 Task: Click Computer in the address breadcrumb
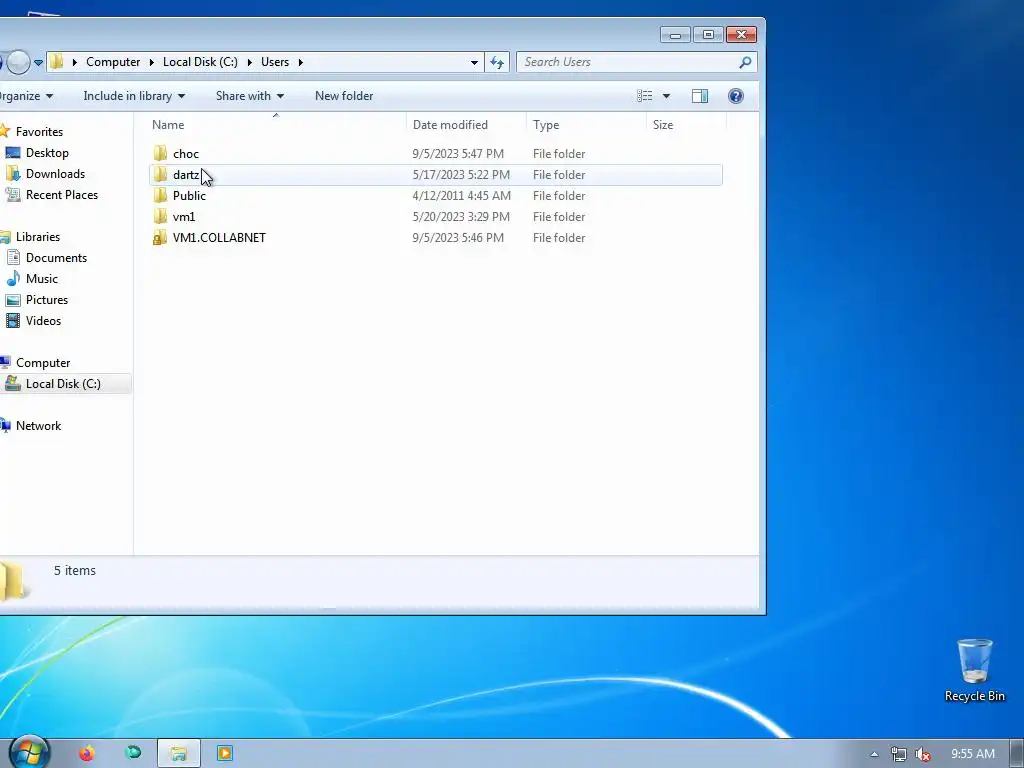point(113,62)
